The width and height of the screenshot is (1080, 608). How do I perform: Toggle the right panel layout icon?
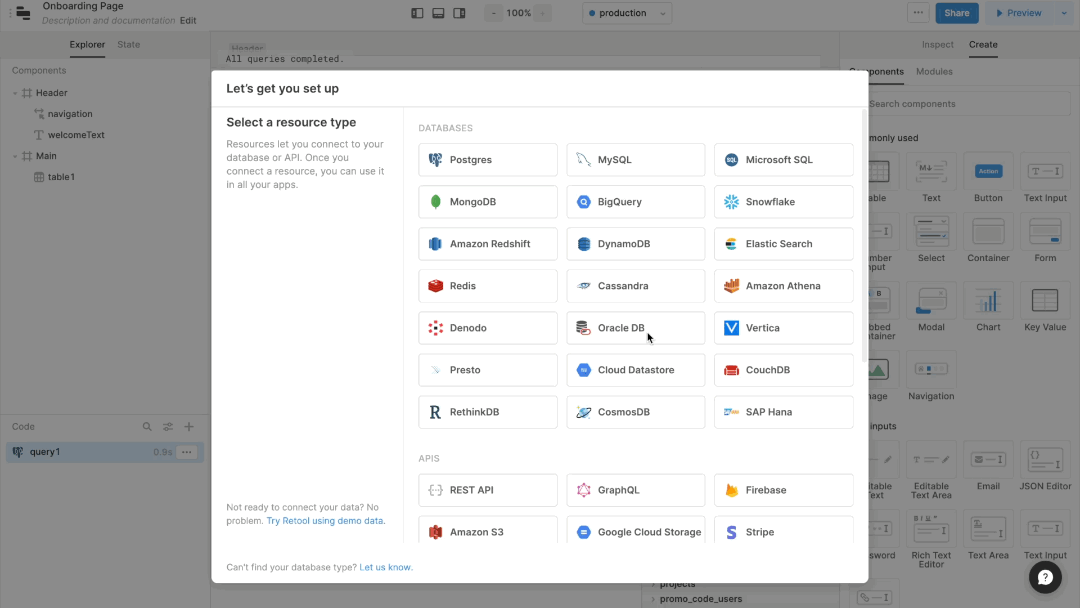(459, 13)
